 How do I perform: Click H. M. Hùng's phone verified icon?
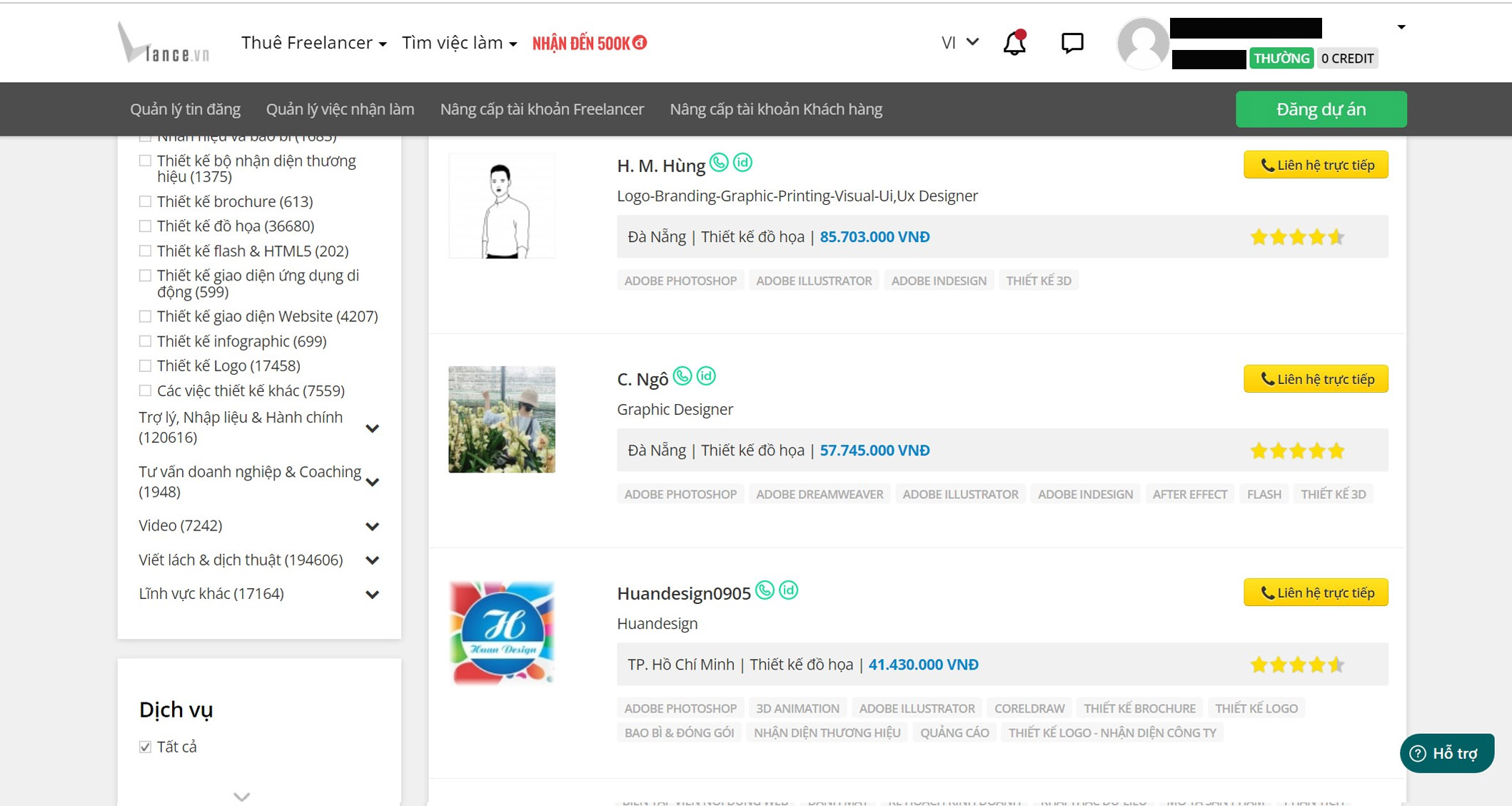pos(719,163)
